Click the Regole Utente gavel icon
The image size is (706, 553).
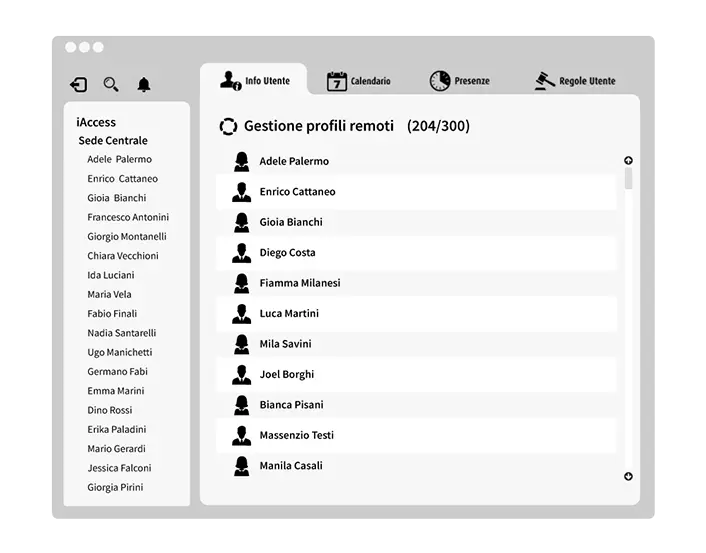[x=544, y=81]
